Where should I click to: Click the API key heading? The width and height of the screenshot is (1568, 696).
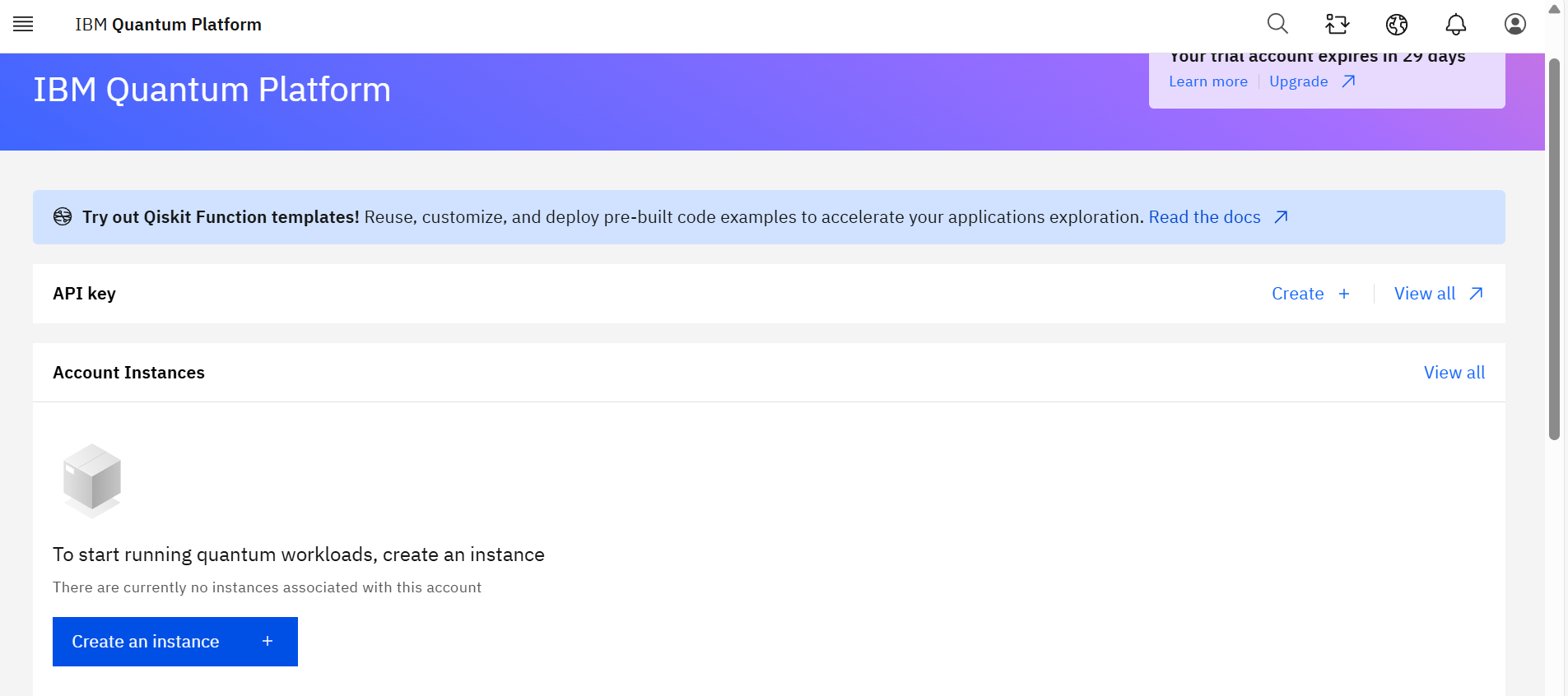coord(85,294)
